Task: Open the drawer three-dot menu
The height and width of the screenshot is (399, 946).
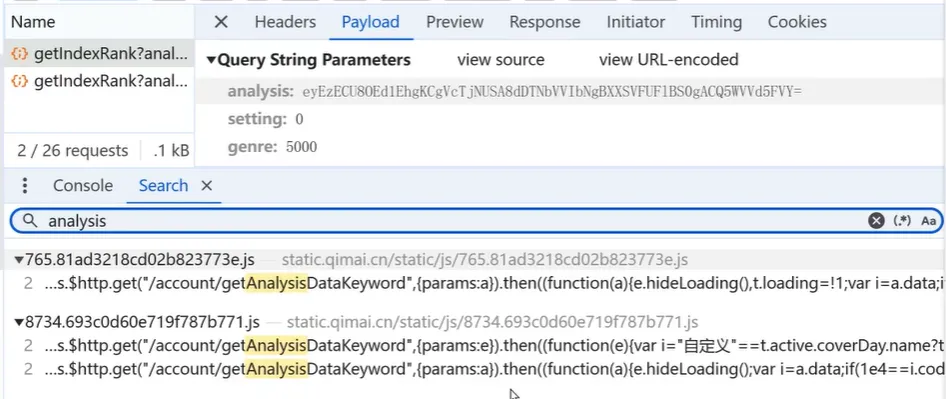Action: 25,185
